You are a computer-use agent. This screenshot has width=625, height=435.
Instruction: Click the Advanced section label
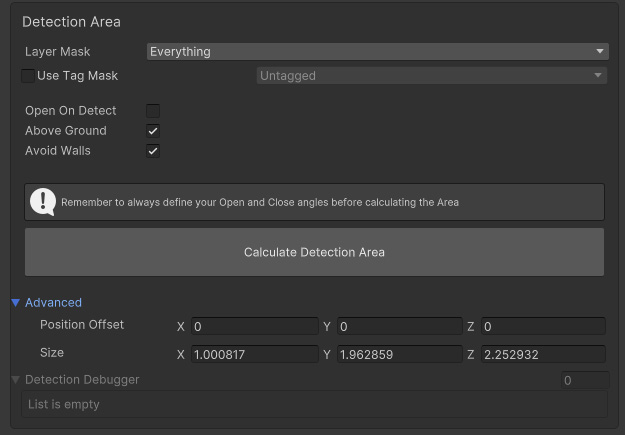[53, 303]
